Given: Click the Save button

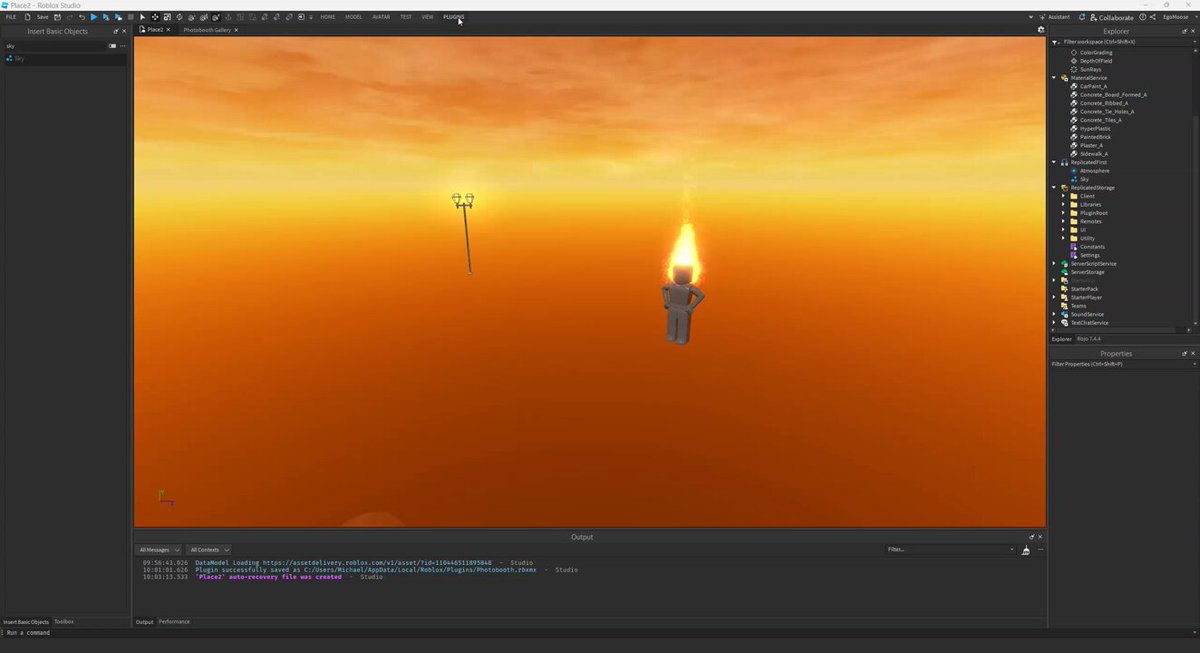Looking at the screenshot, I should (42, 17).
